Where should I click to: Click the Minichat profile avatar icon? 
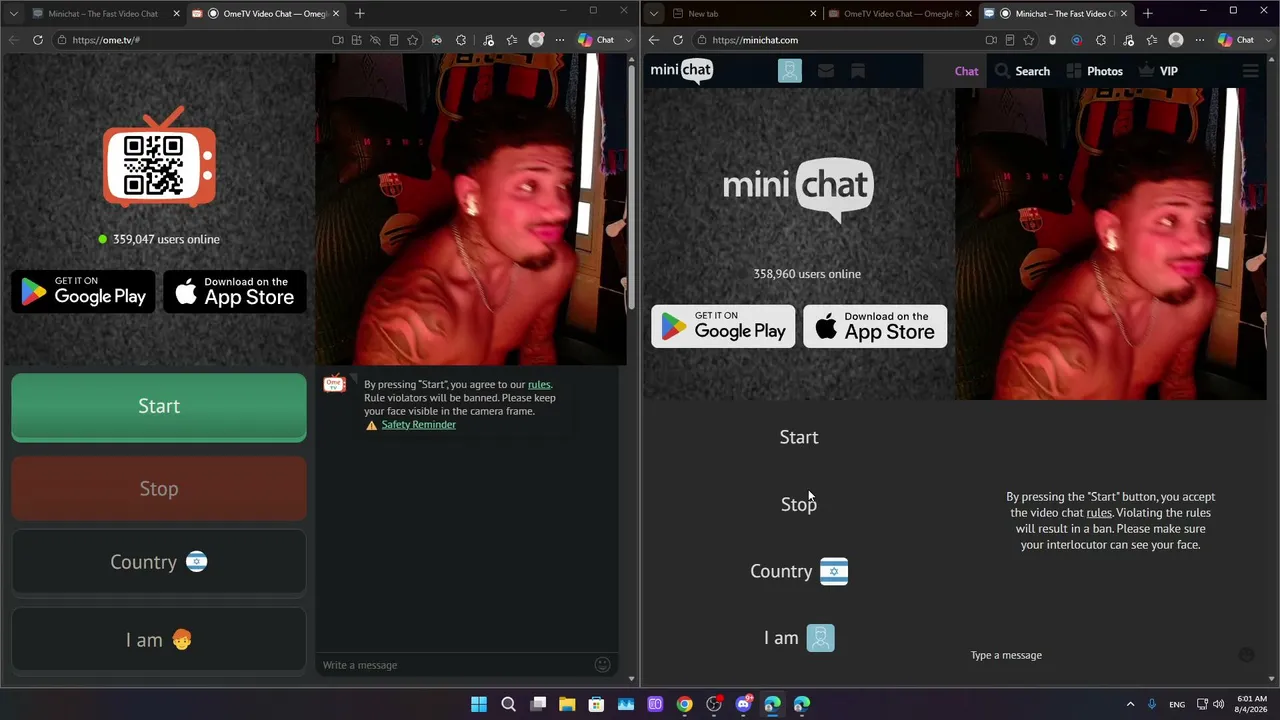tap(790, 71)
